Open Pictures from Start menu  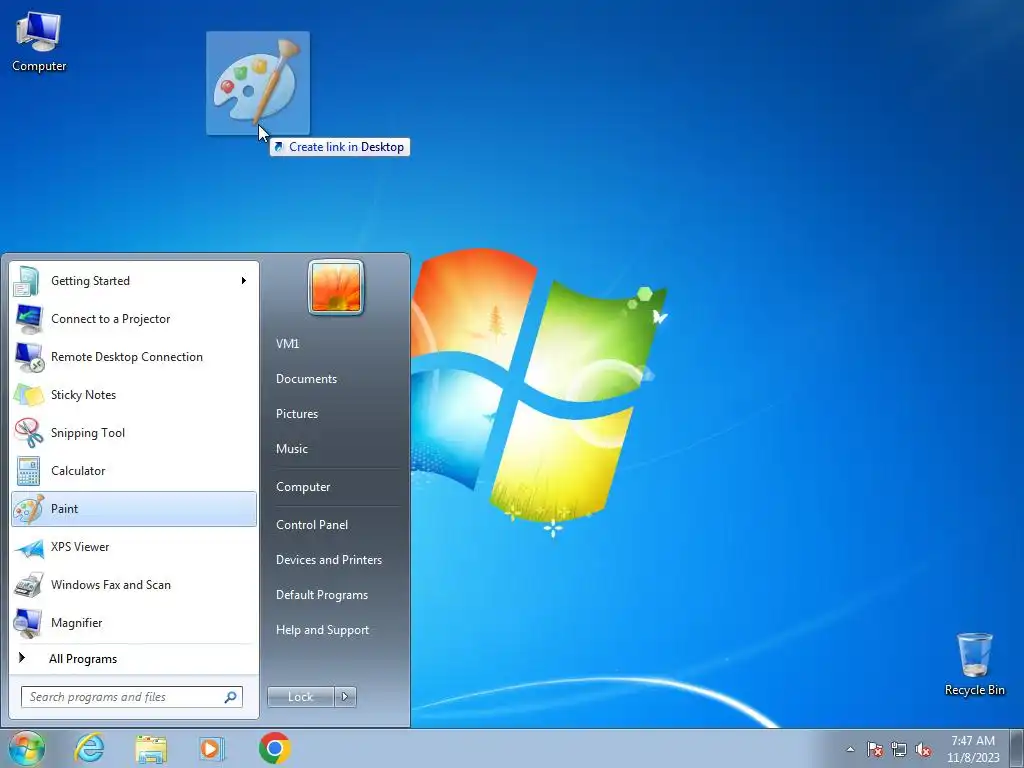tap(297, 414)
